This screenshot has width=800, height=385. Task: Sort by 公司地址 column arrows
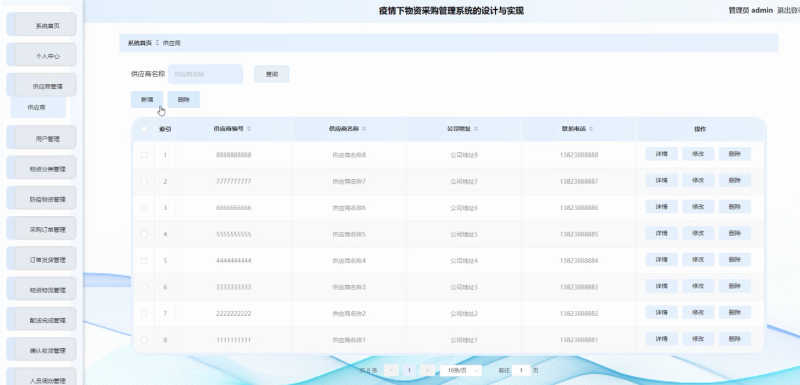(476, 129)
